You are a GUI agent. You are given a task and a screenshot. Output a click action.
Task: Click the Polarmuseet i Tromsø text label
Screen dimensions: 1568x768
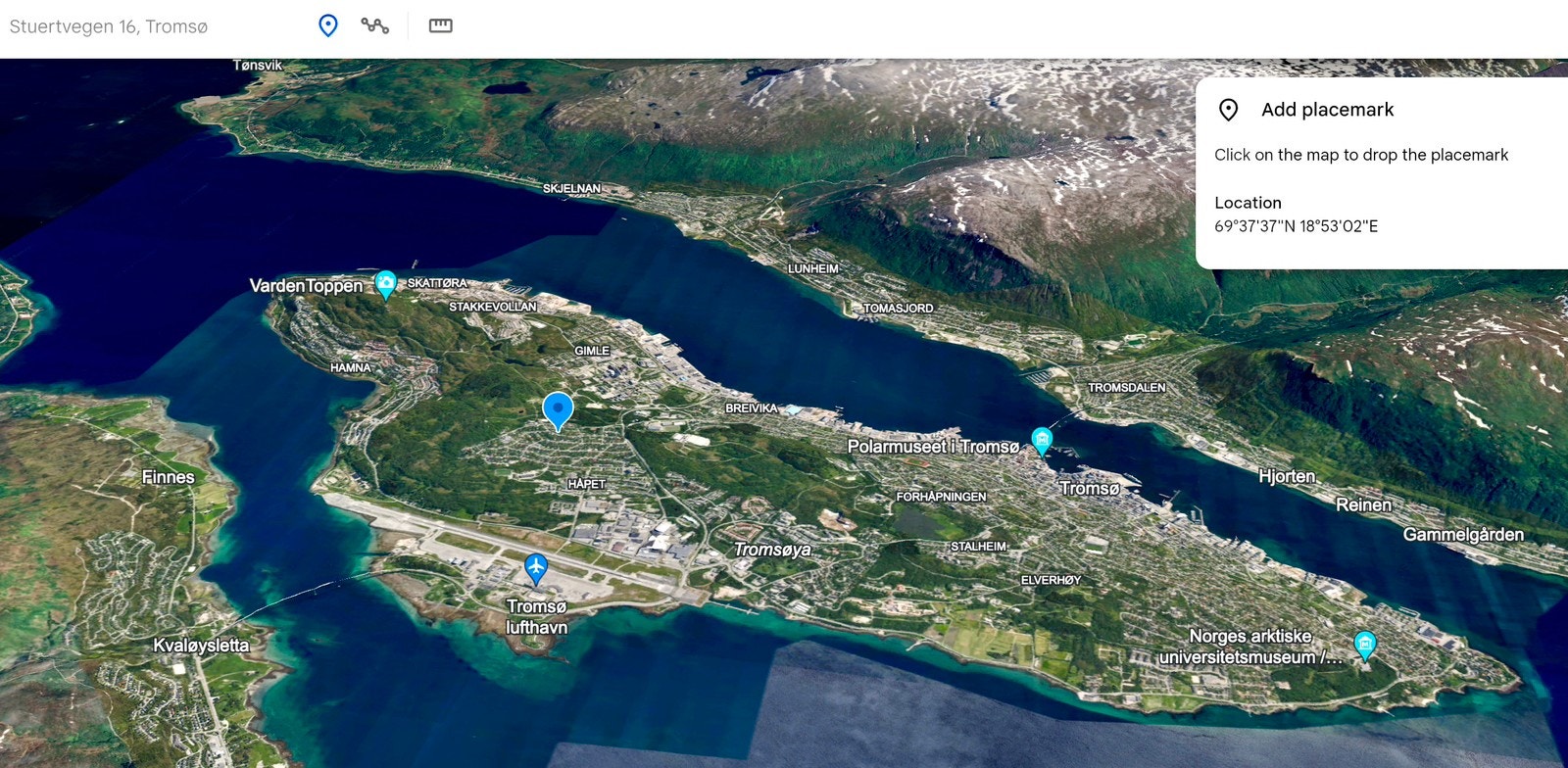[x=933, y=447]
